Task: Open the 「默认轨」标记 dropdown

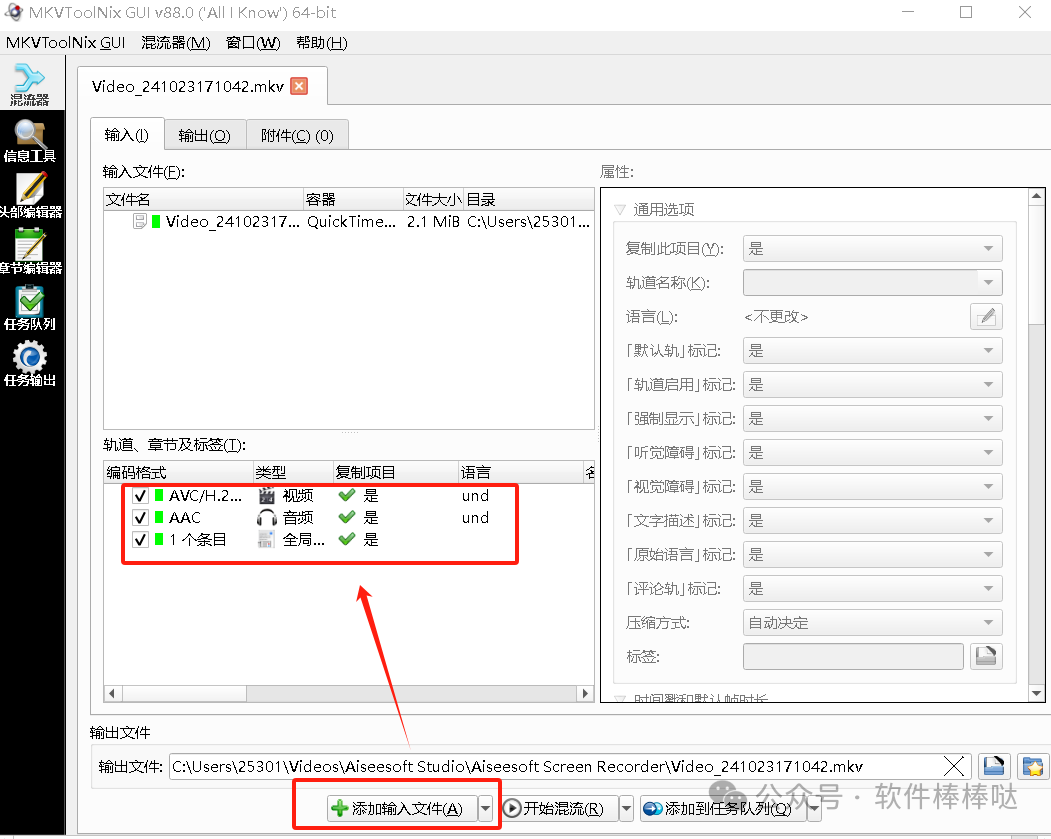Action: pos(872,350)
